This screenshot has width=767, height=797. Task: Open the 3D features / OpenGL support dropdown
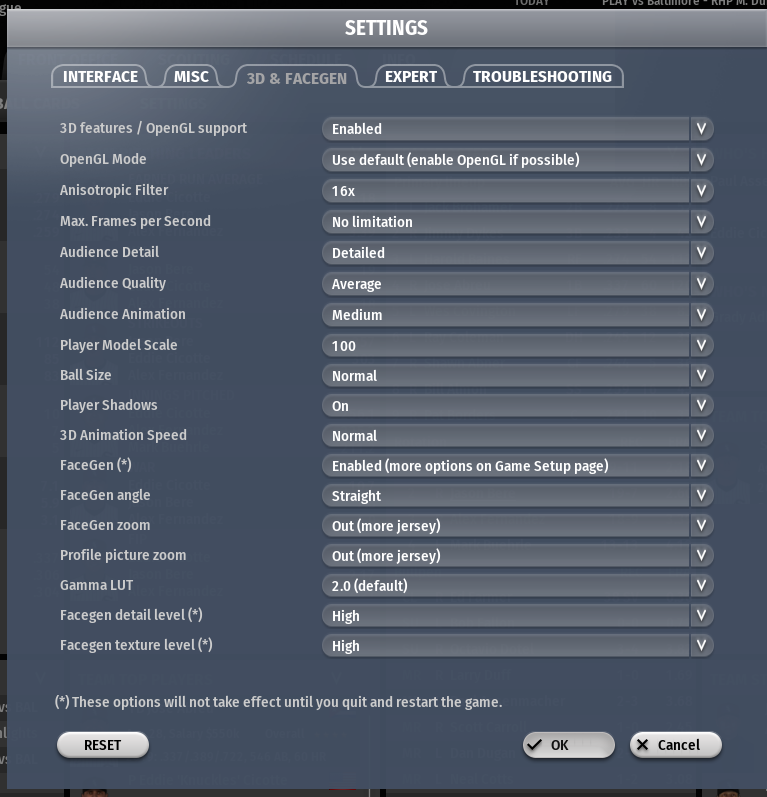tap(517, 129)
